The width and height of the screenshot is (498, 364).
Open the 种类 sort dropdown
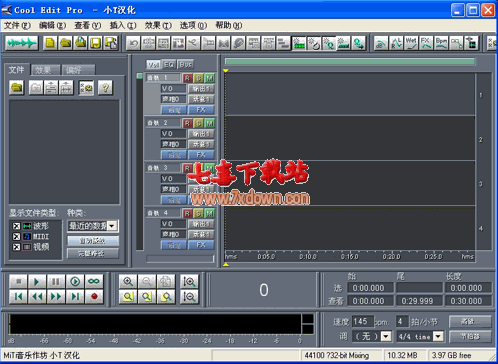coord(112,226)
